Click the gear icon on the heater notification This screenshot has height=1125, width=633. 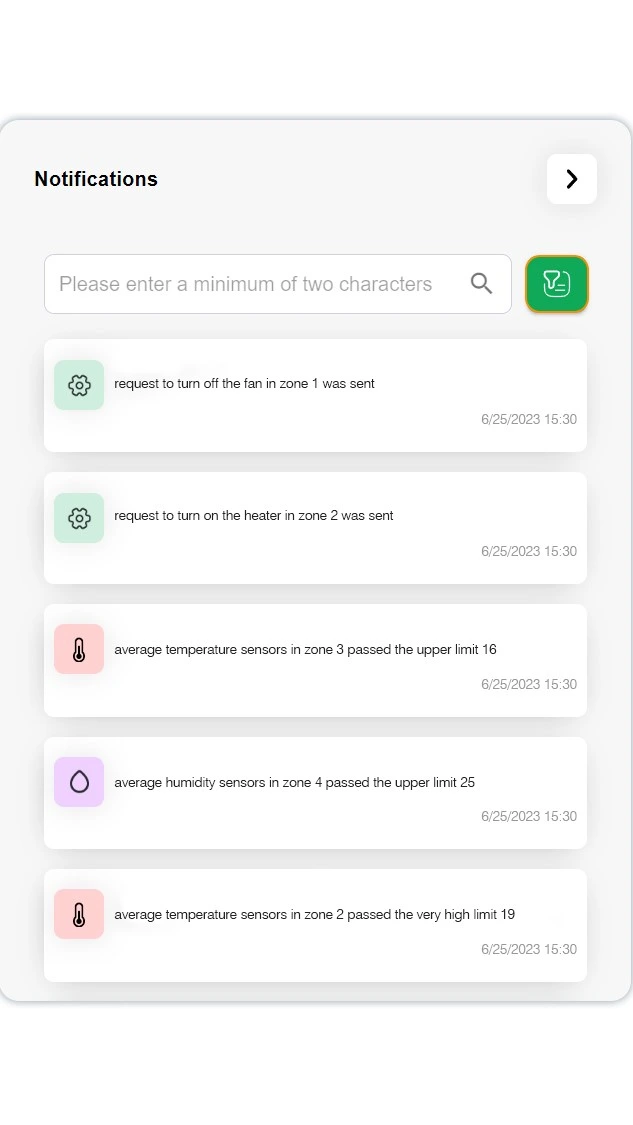coord(79,518)
